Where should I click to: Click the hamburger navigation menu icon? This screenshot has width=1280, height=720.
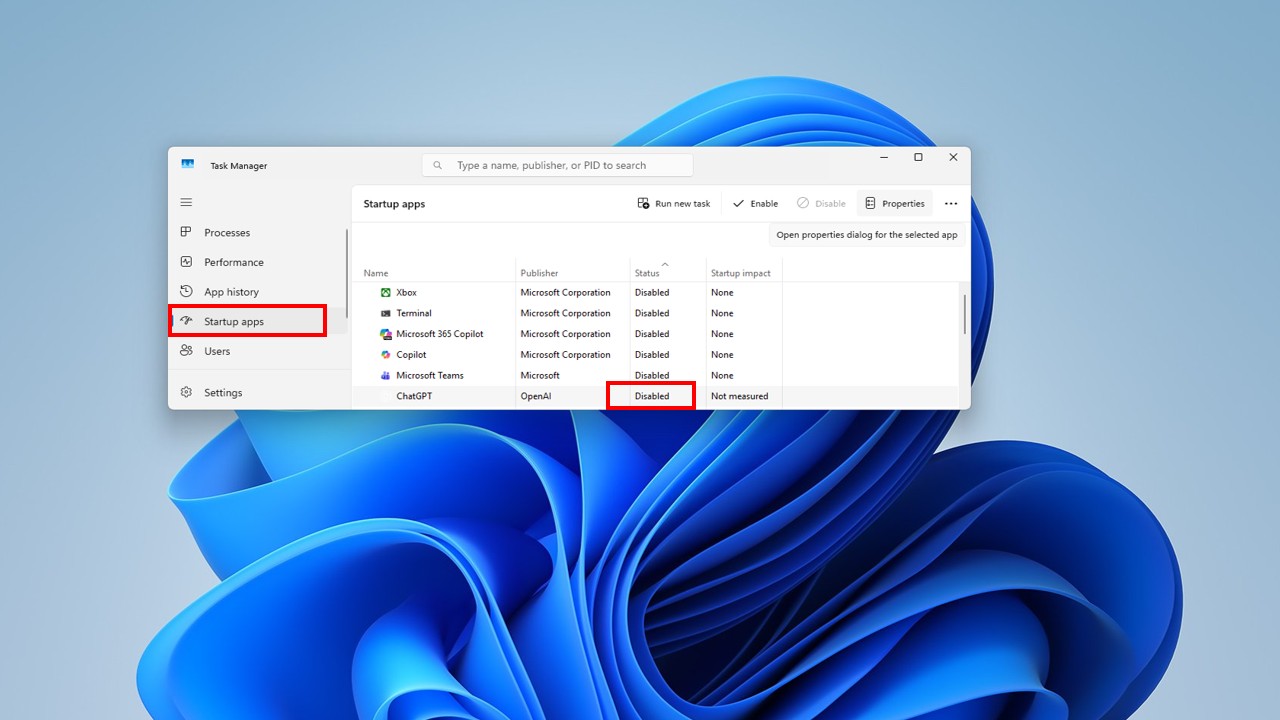186,202
